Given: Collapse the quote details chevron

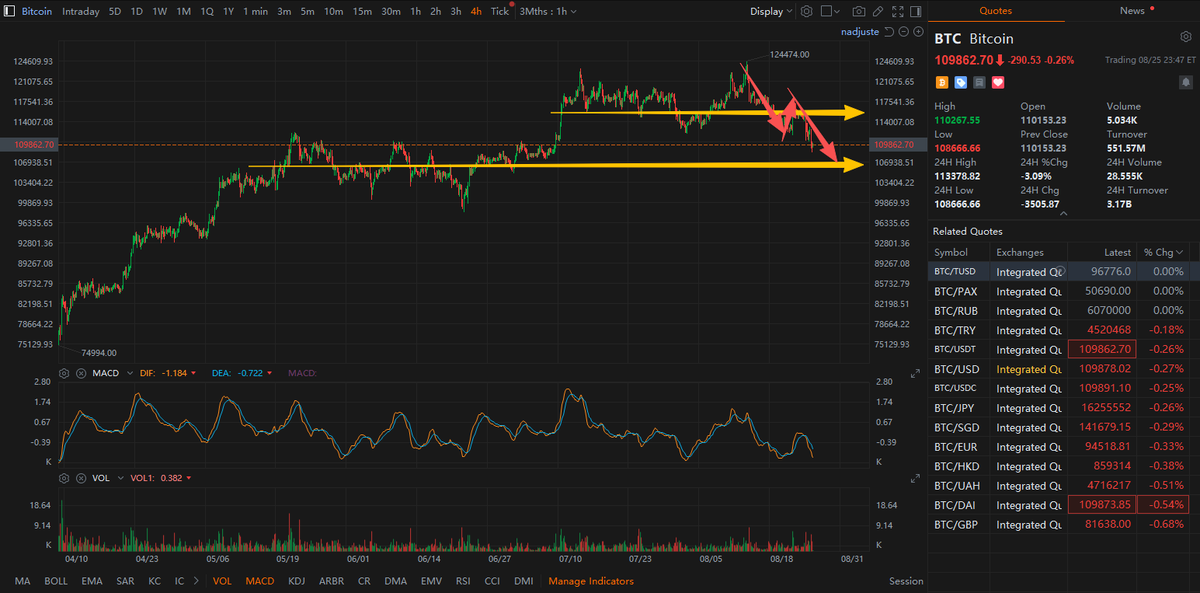Looking at the screenshot, I should 1064,213.
